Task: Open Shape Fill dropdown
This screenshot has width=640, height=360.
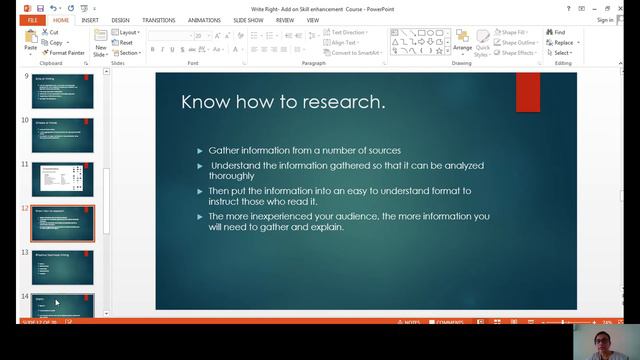Action: (x=511, y=32)
